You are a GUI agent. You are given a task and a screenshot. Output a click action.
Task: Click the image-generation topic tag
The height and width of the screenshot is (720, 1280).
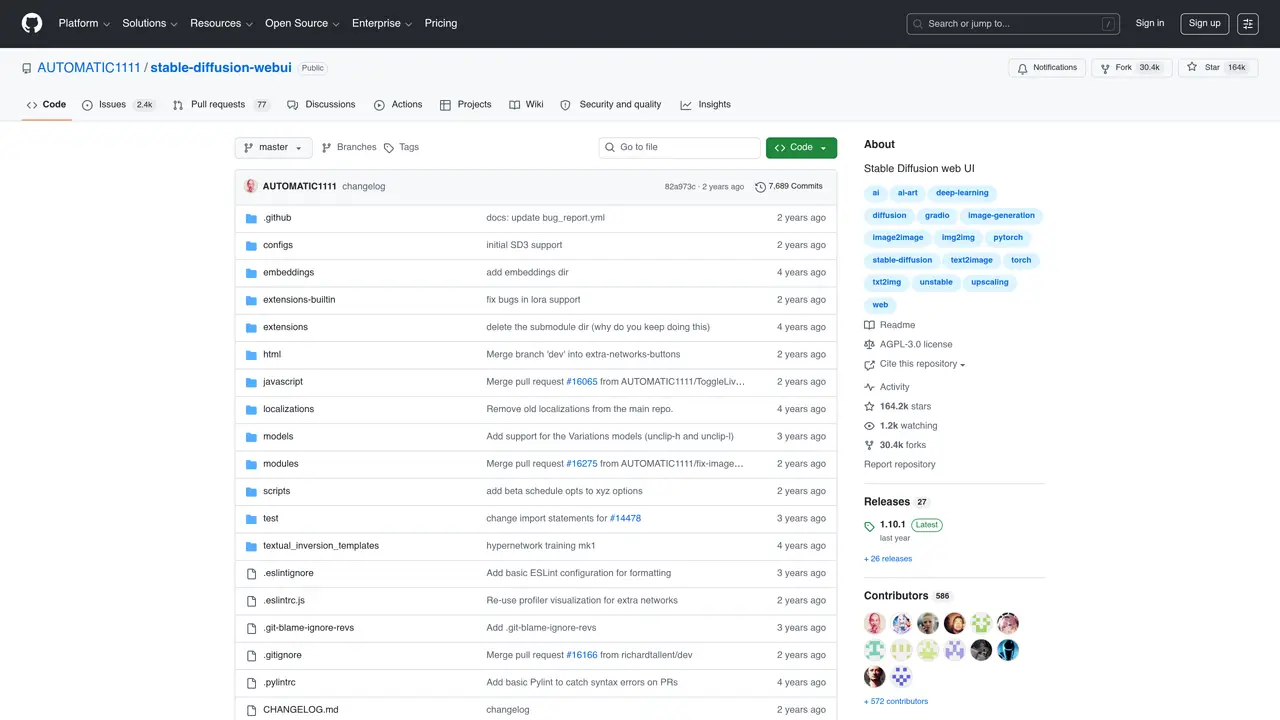[1001, 216]
